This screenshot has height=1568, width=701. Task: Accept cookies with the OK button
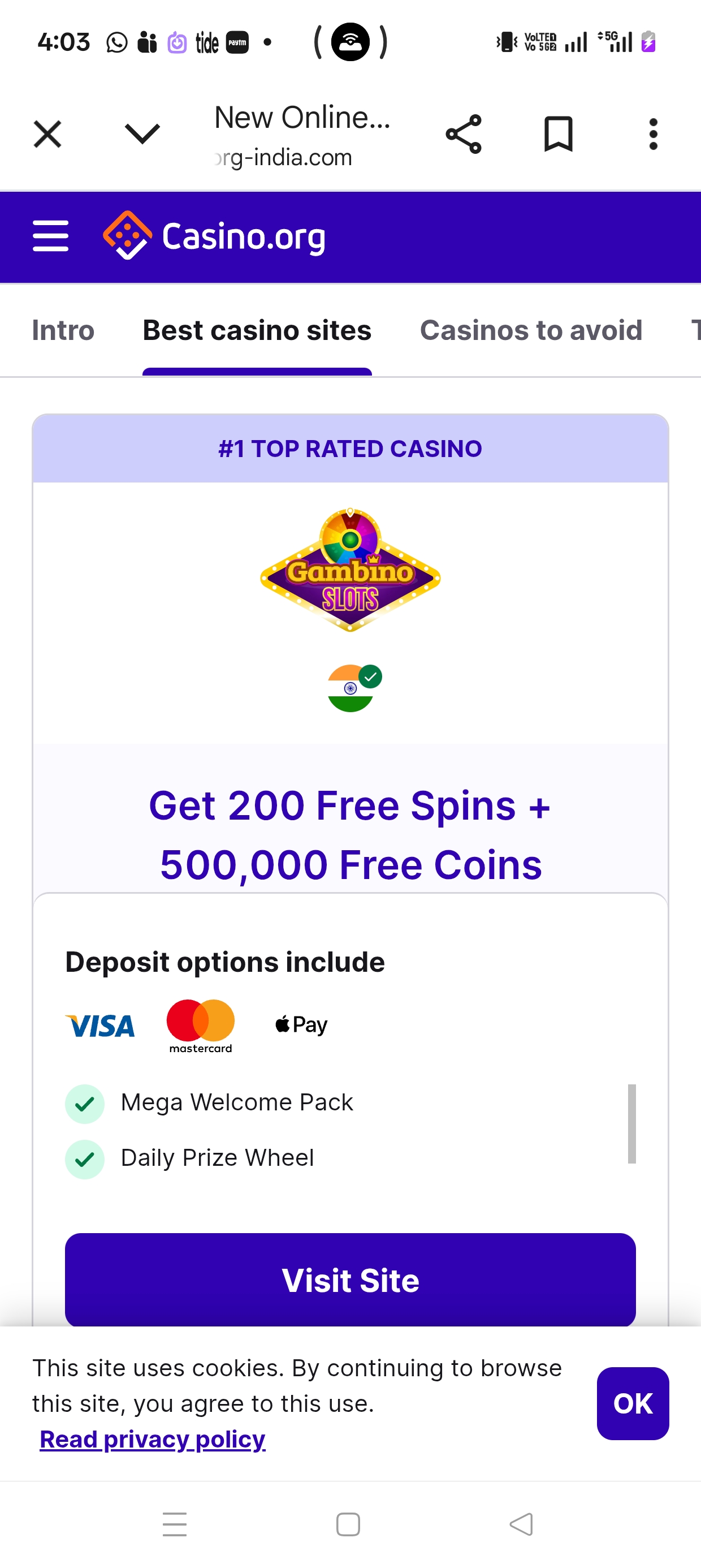pyautogui.click(x=632, y=1403)
